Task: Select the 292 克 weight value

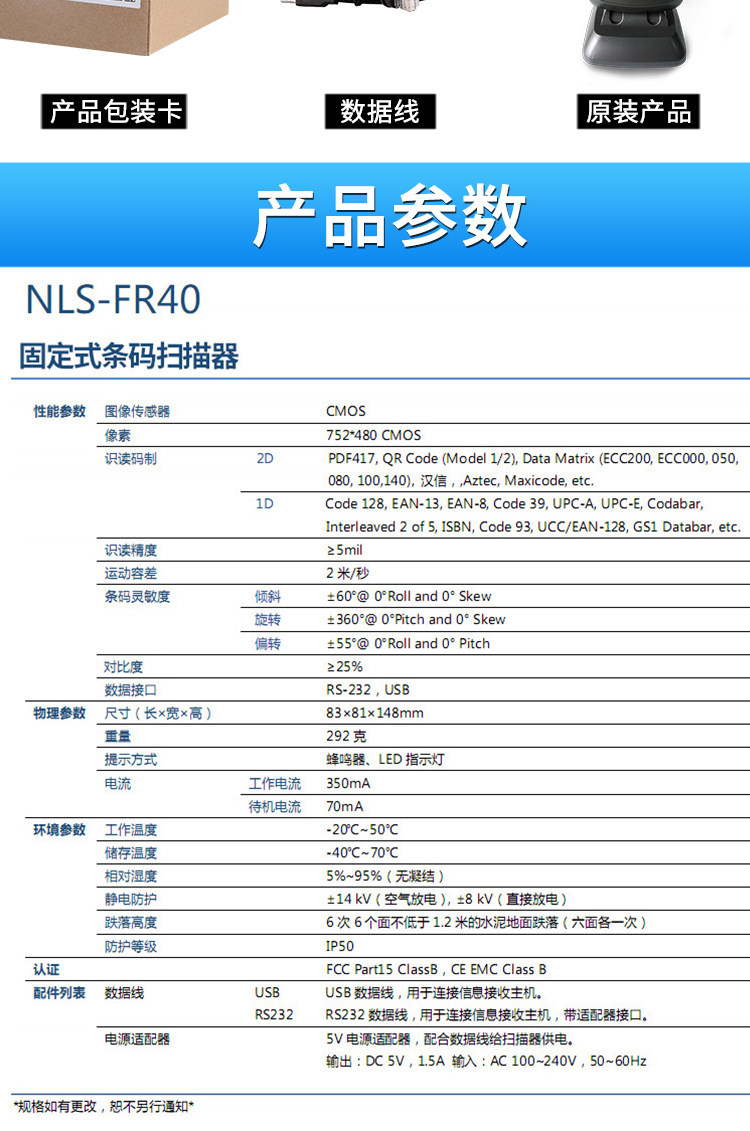Action: click(x=346, y=736)
